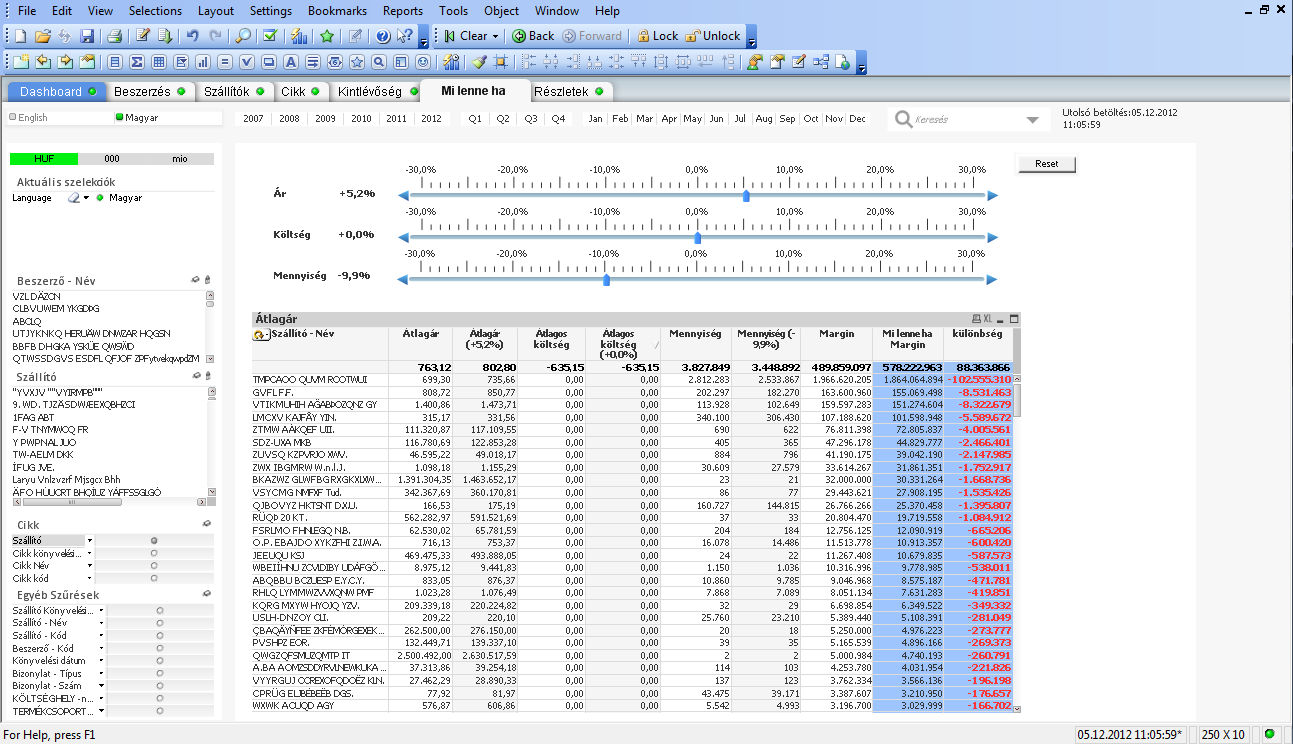The width and height of the screenshot is (1293, 744).
Task: Open the Format Painter brush icon
Action: coord(479,62)
